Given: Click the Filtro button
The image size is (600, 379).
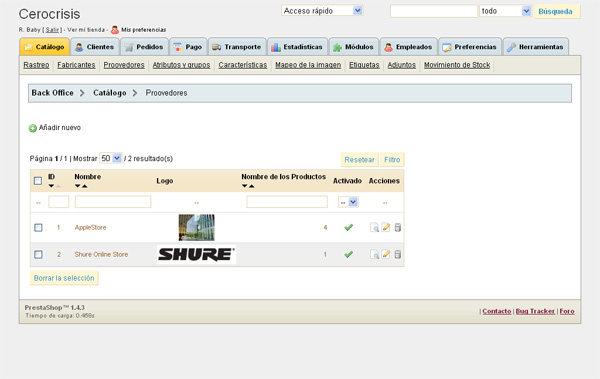Looking at the screenshot, I should click(x=392, y=160).
